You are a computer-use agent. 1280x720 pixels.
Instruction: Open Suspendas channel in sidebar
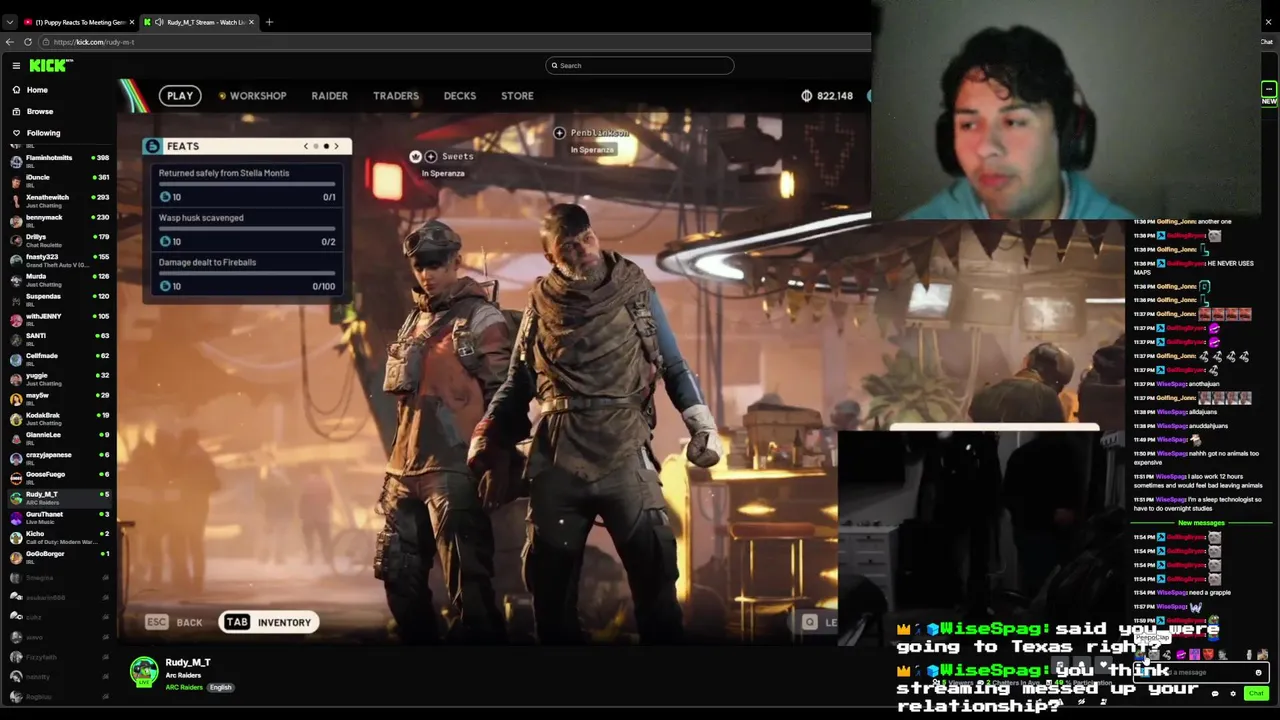tap(59, 298)
